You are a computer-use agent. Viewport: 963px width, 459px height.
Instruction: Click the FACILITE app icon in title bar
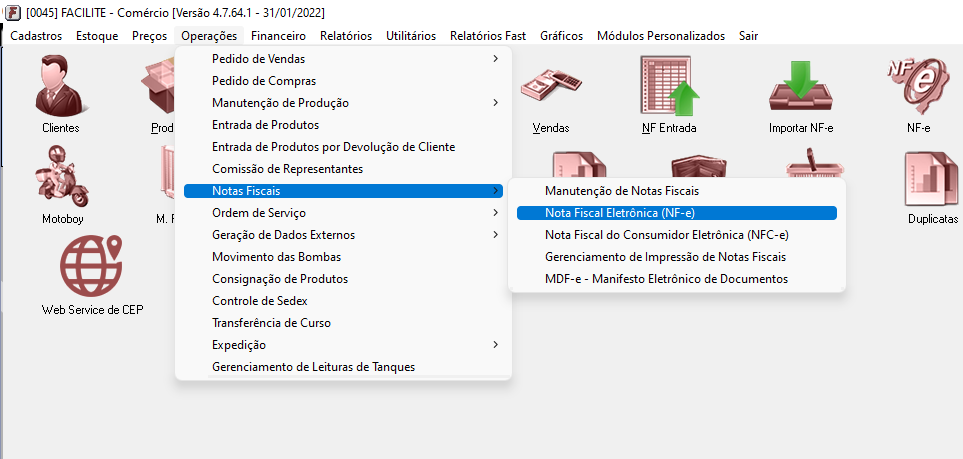pyautogui.click(x=12, y=13)
